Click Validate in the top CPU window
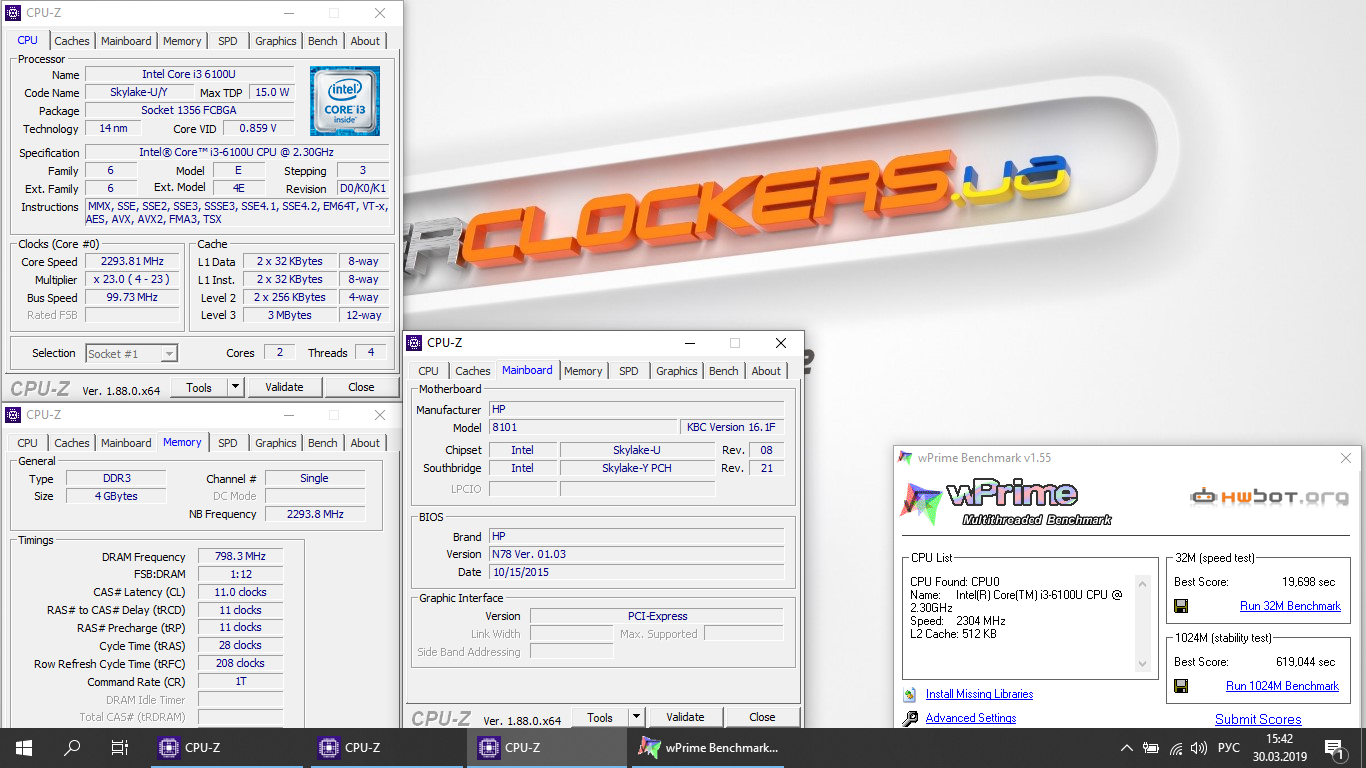The width and height of the screenshot is (1366, 768). [x=284, y=387]
